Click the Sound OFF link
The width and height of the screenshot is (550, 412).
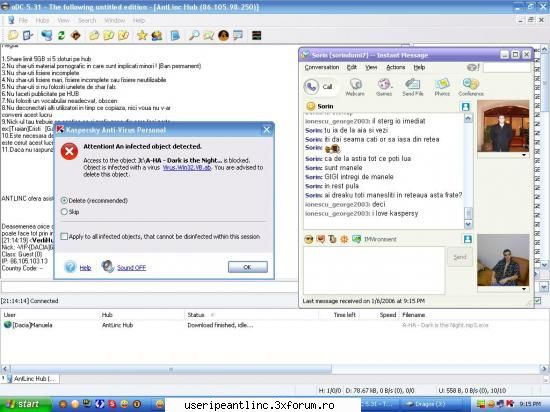coord(131,268)
